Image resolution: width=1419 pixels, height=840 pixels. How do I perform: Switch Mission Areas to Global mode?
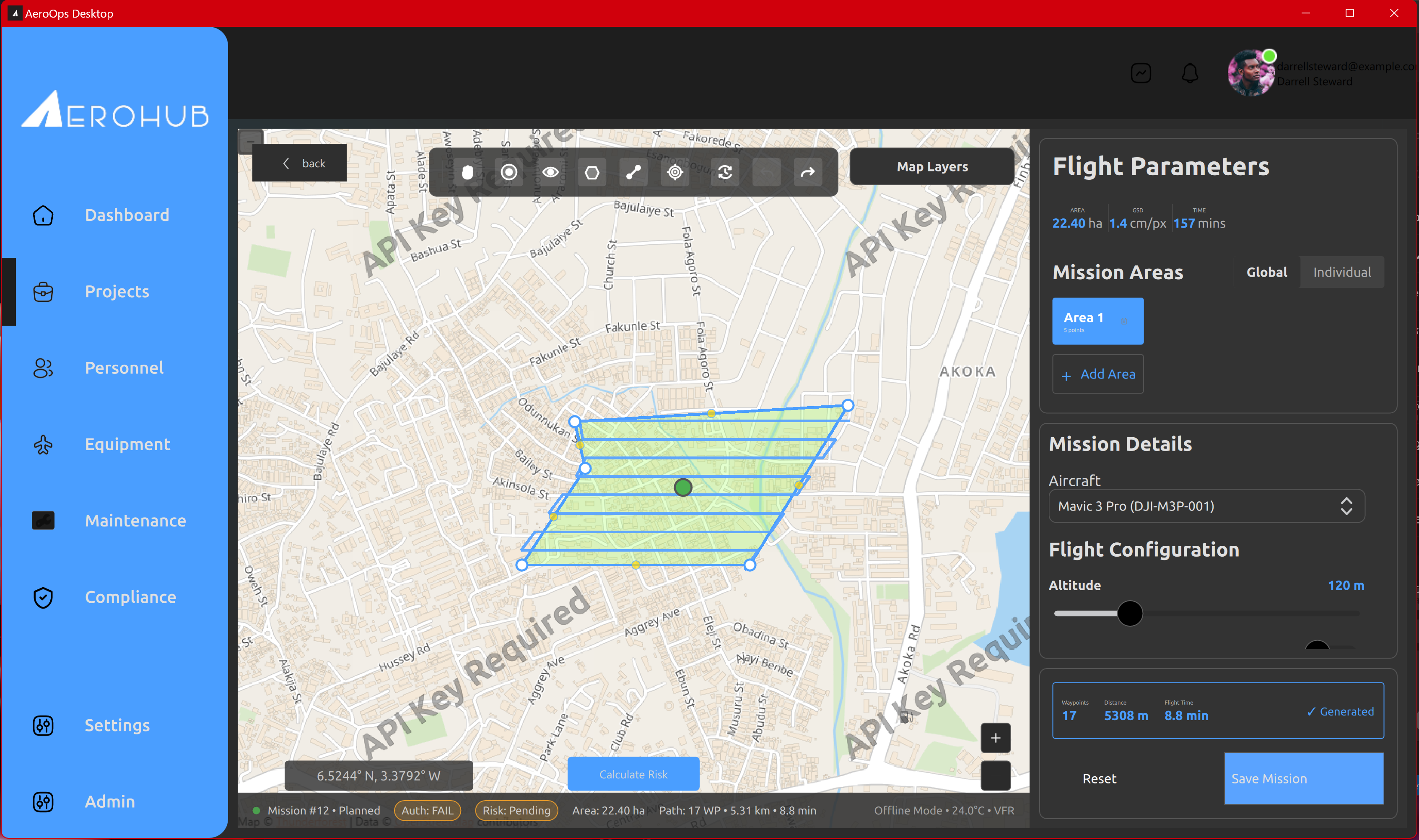tap(1266, 272)
